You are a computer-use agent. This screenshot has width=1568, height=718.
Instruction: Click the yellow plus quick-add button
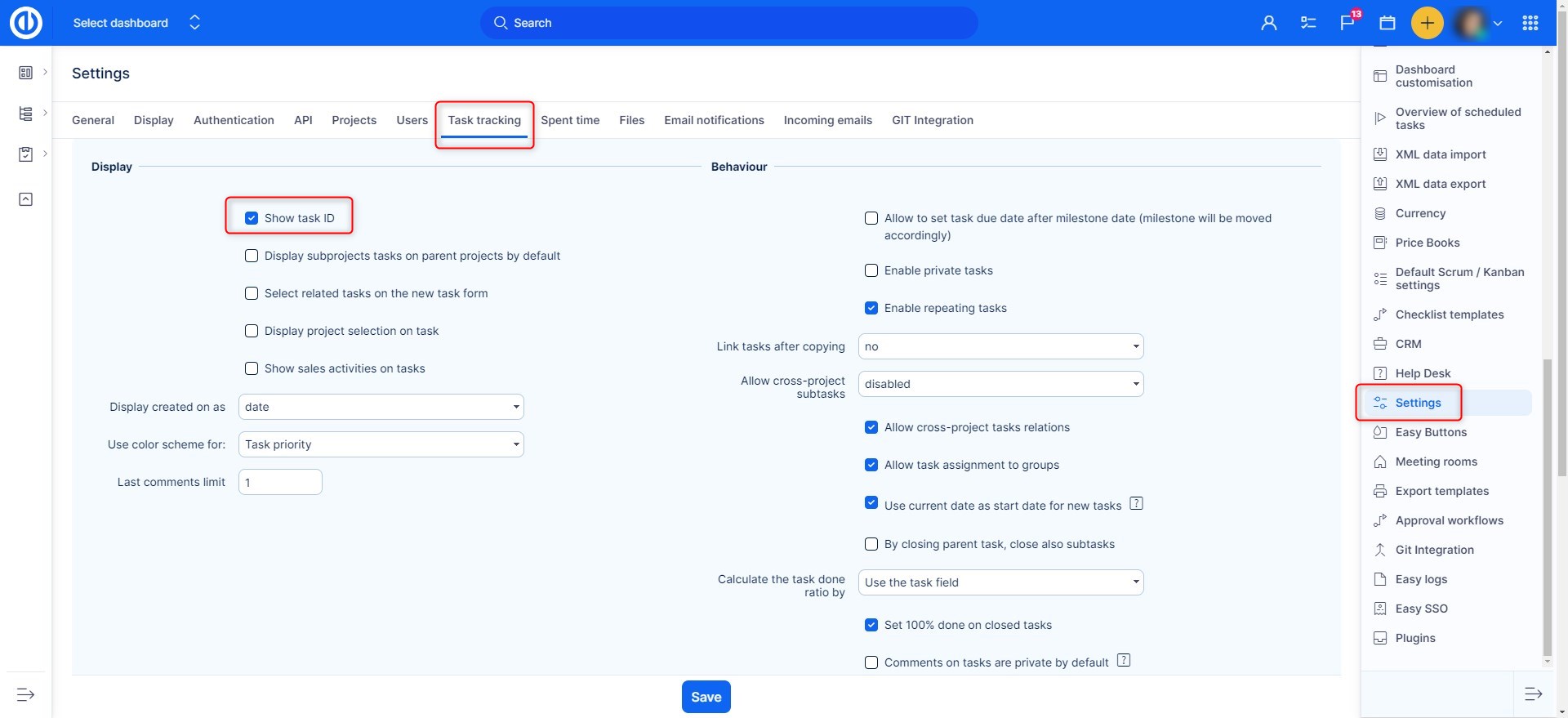(x=1427, y=23)
